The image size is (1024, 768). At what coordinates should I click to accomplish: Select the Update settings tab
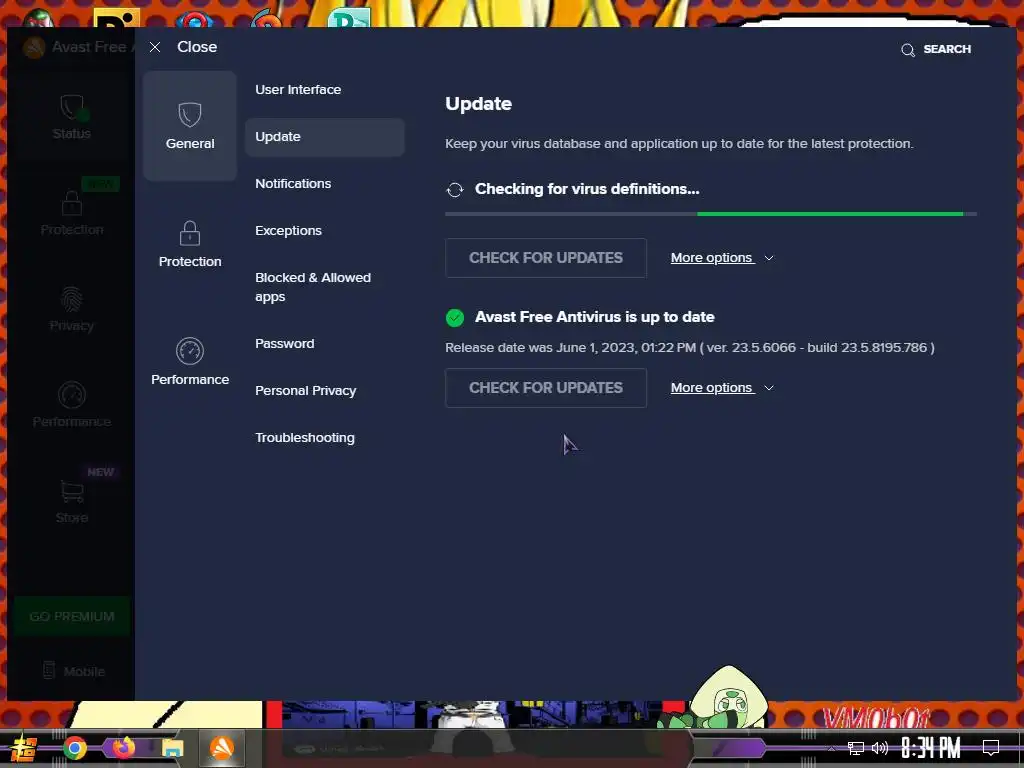click(325, 137)
